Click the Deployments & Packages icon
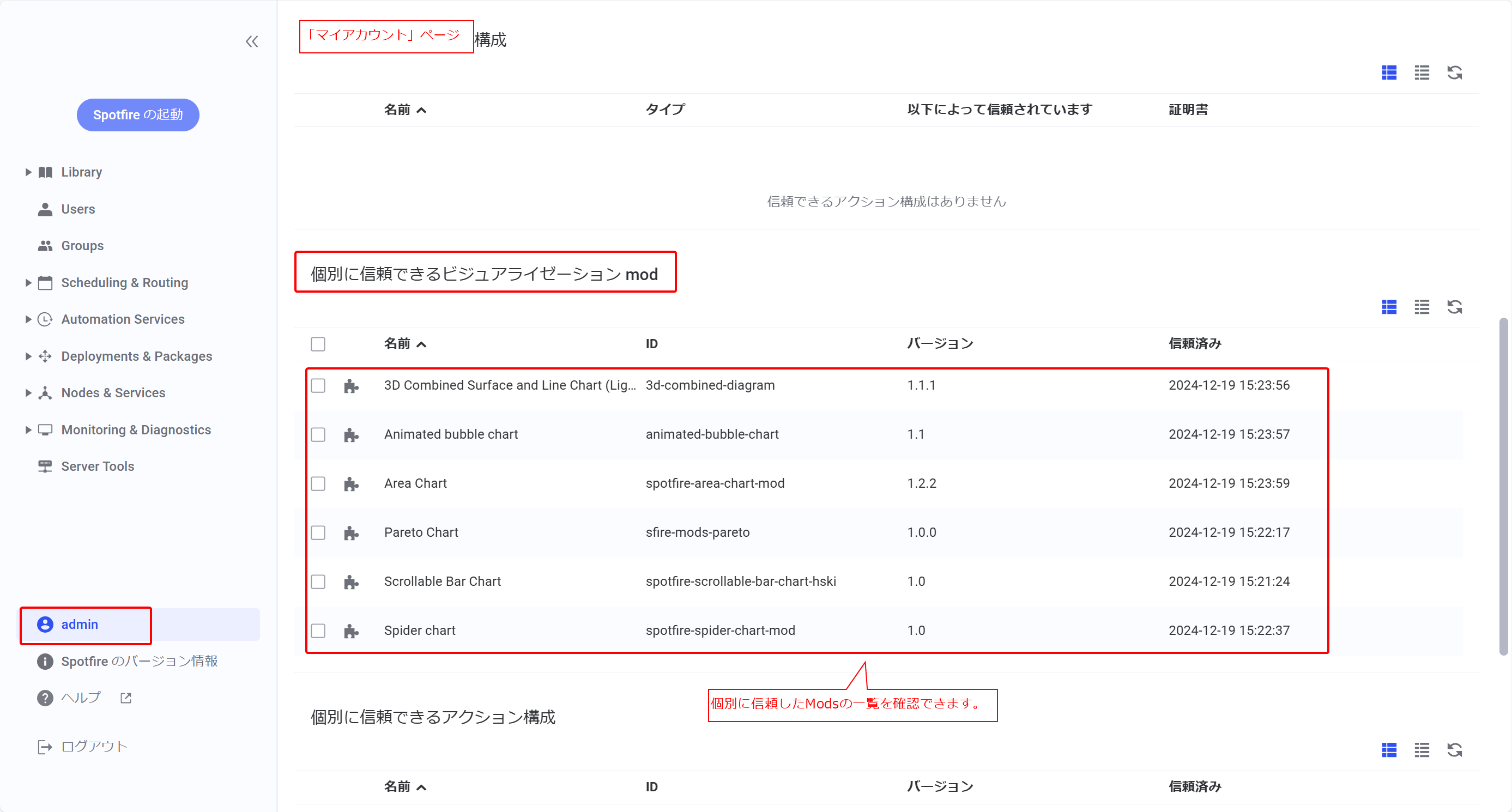1512x812 pixels. [x=45, y=356]
